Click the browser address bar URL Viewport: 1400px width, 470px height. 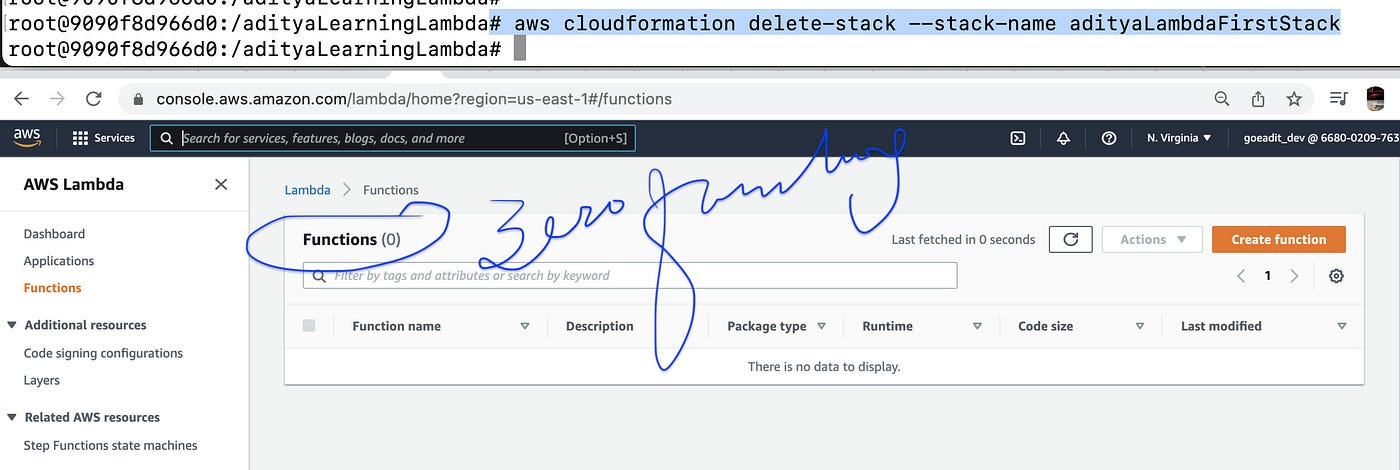coord(414,99)
